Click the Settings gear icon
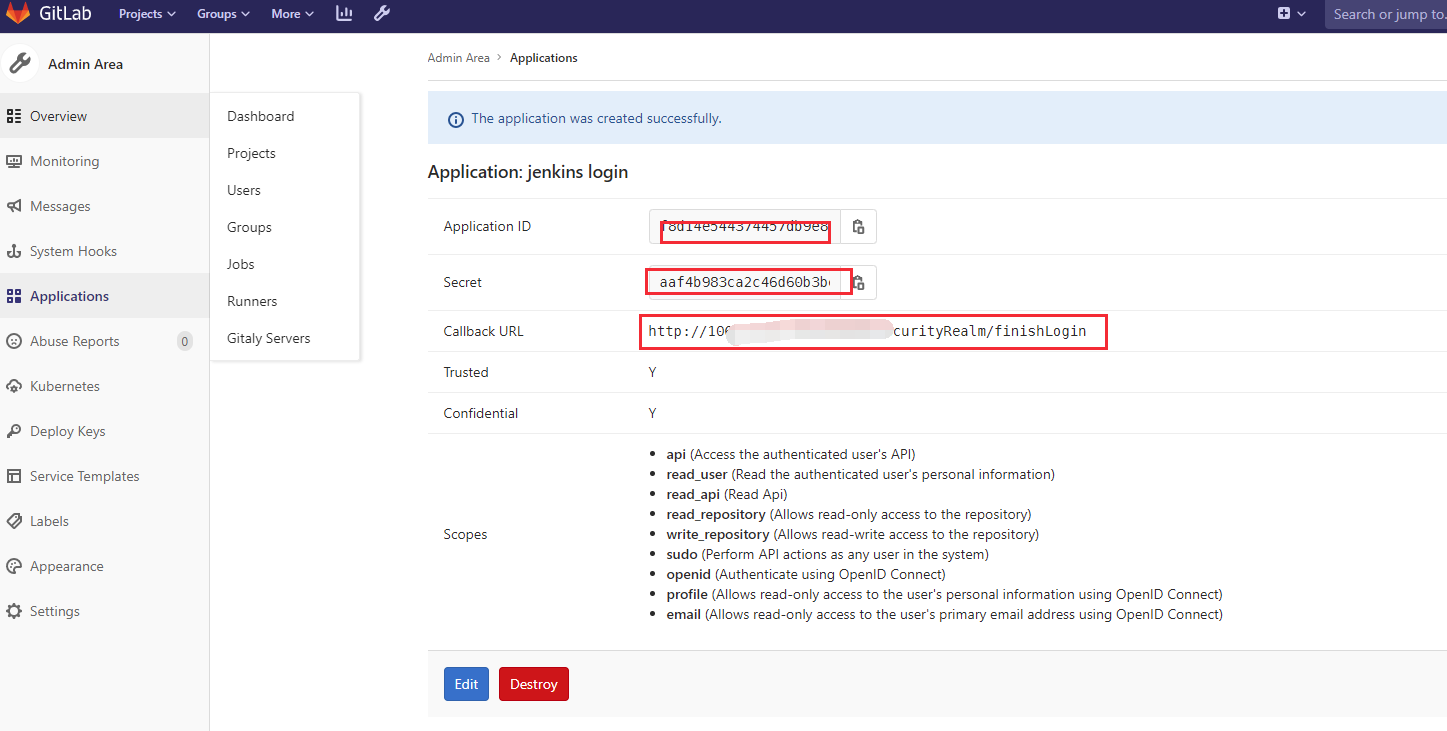 click(14, 611)
